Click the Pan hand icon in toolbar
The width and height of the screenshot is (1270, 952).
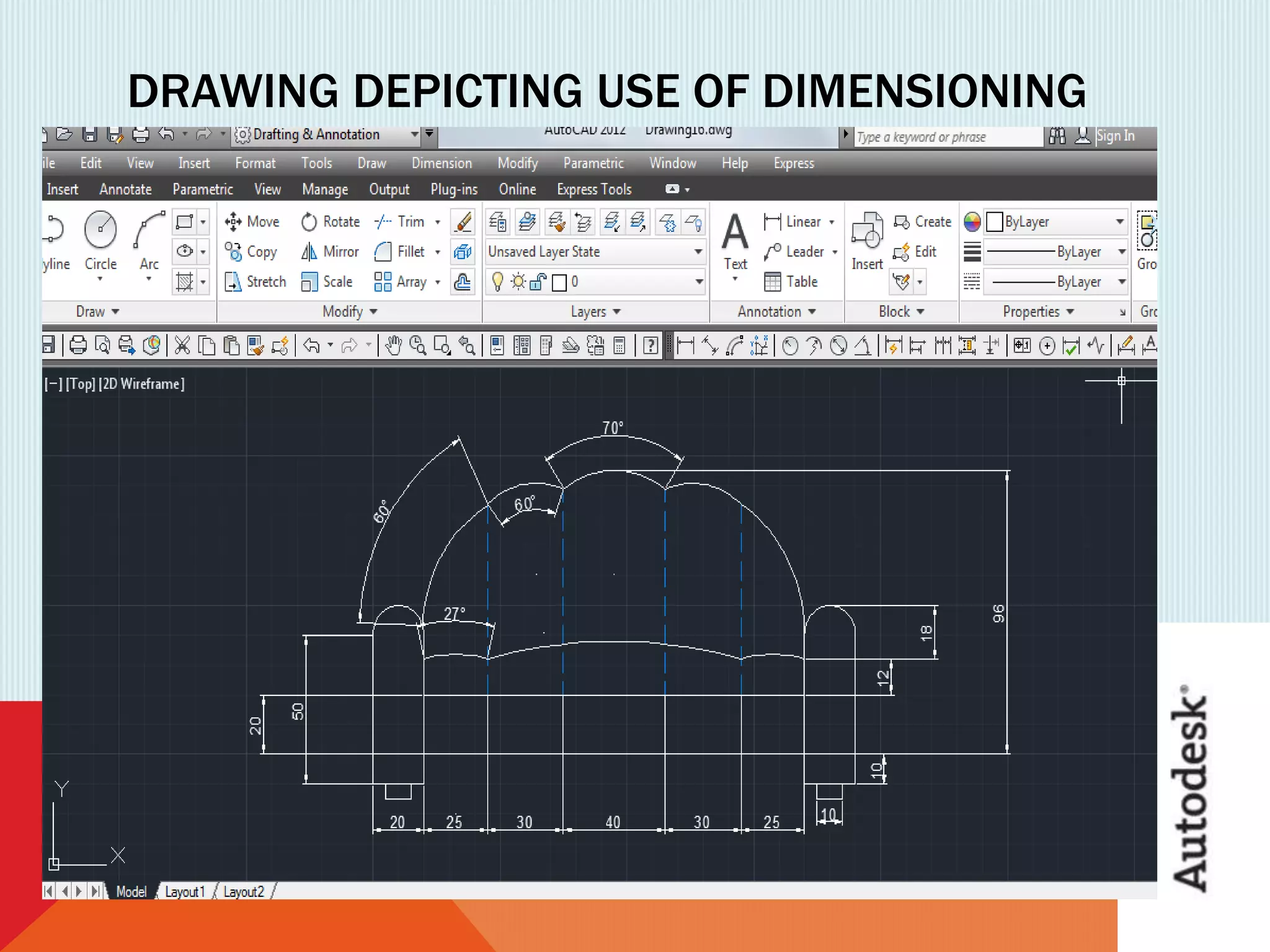click(x=393, y=345)
